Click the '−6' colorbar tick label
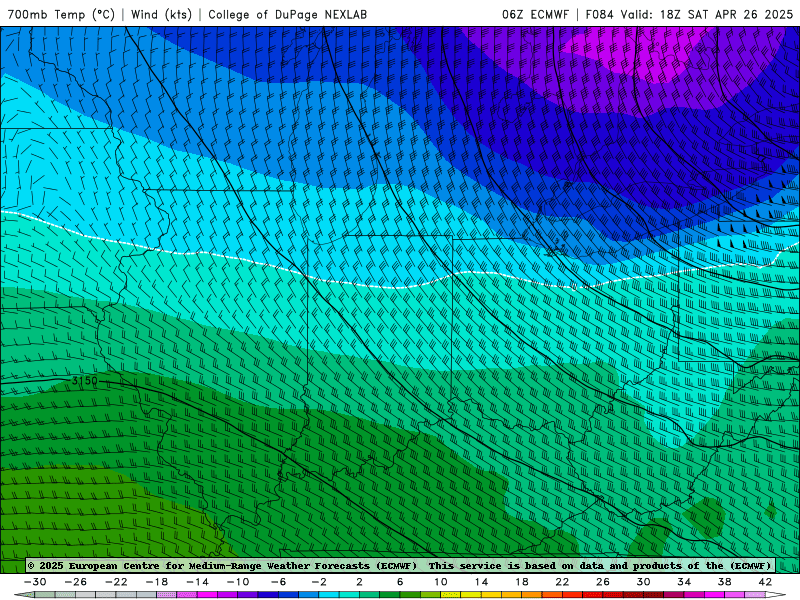Viewport: 800px width, 600px height. (x=279, y=582)
